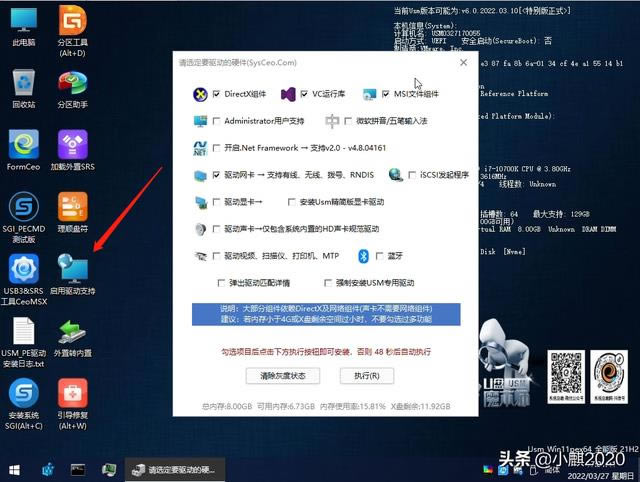Click the DirectX组件 logo icon in dialog
Viewport: 640px width, 482px height.
200,94
